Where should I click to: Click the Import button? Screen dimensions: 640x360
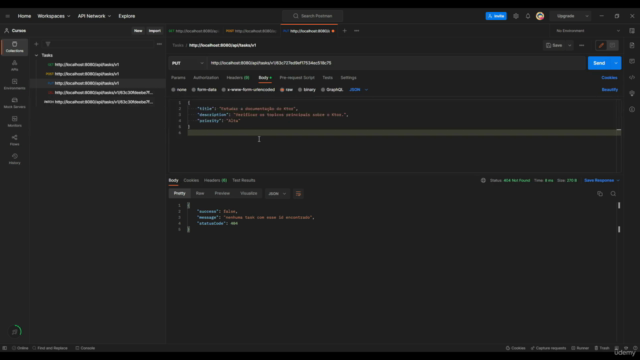point(155,31)
